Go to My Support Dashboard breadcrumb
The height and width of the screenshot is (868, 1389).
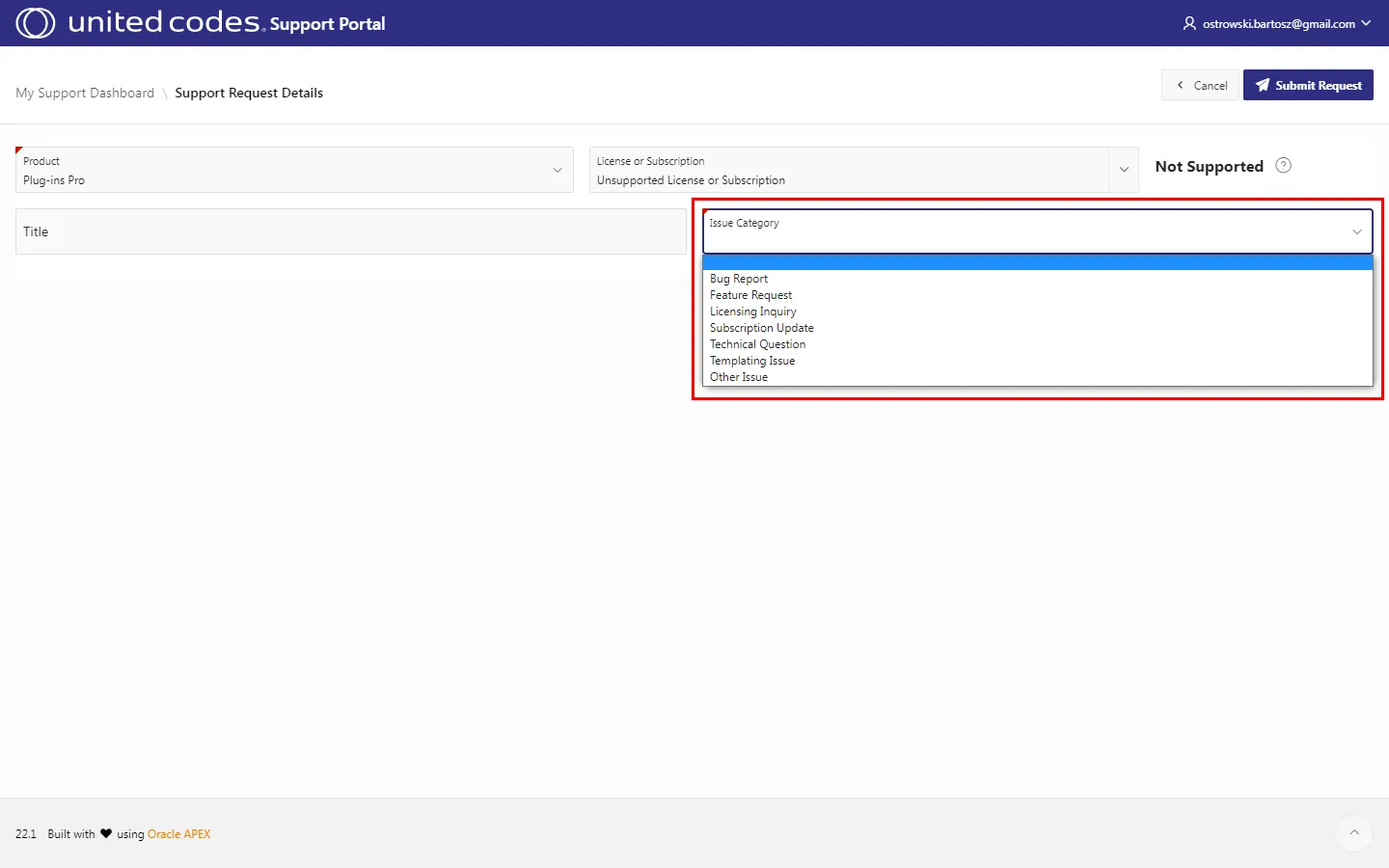(85, 93)
